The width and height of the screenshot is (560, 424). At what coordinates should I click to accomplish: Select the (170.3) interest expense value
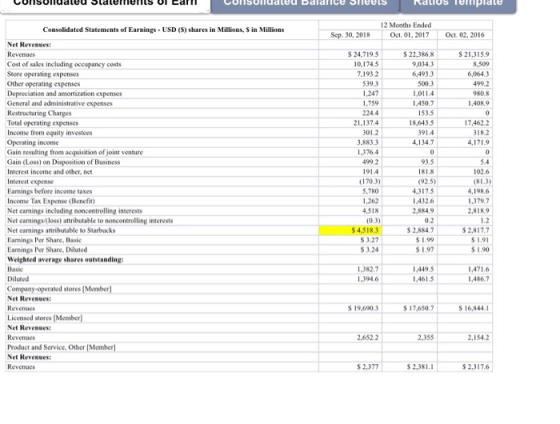370,181
